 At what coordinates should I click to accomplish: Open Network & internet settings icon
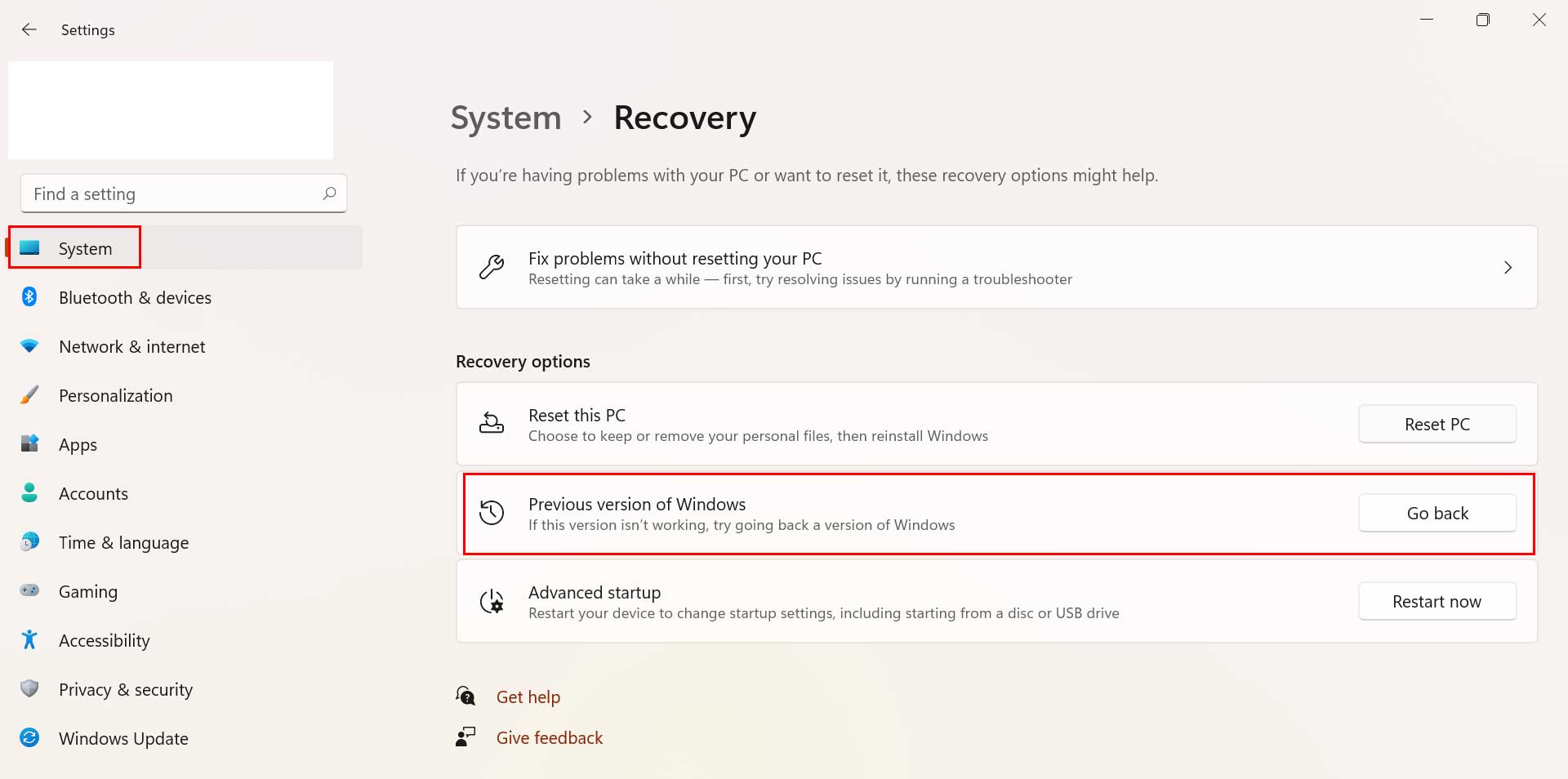30,346
